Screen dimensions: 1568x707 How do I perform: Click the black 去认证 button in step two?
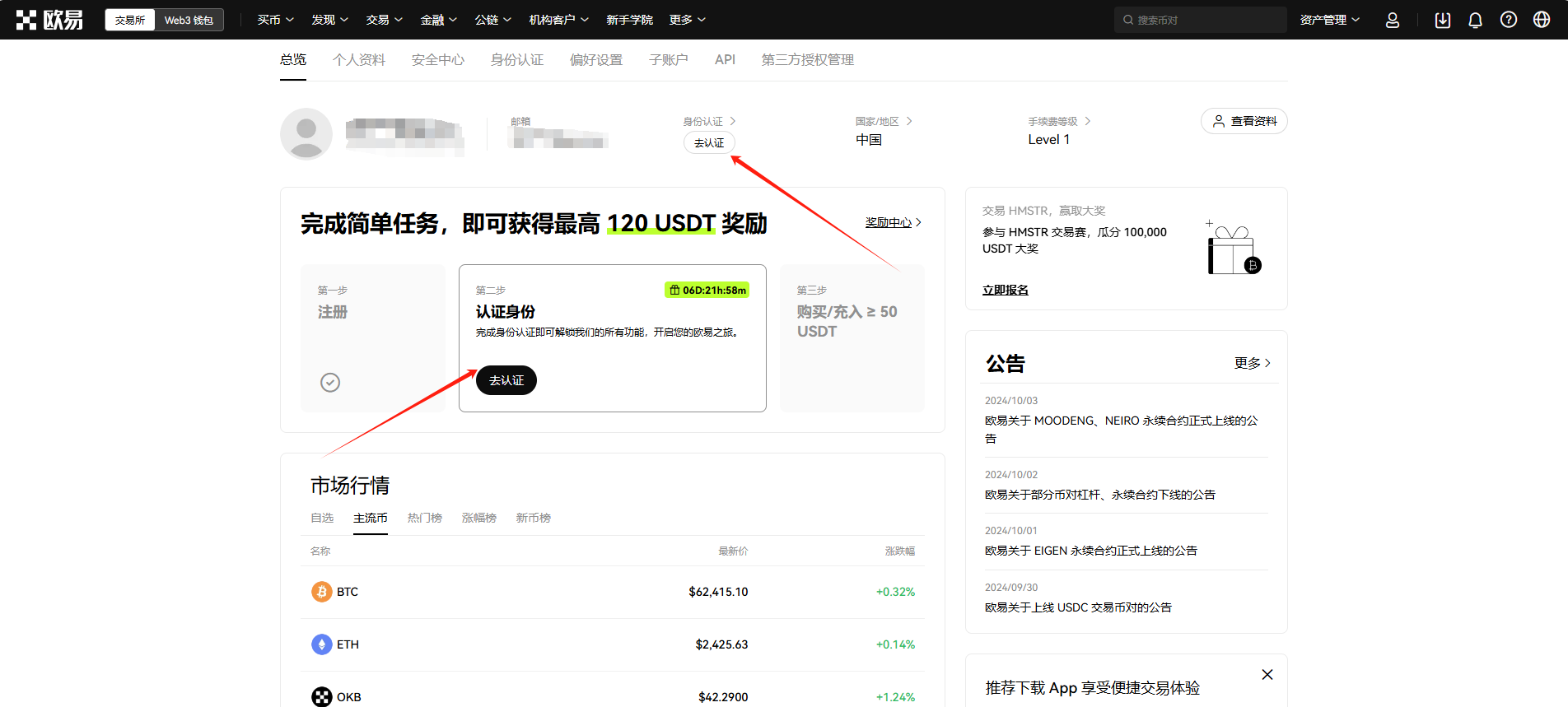tap(506, 380)
